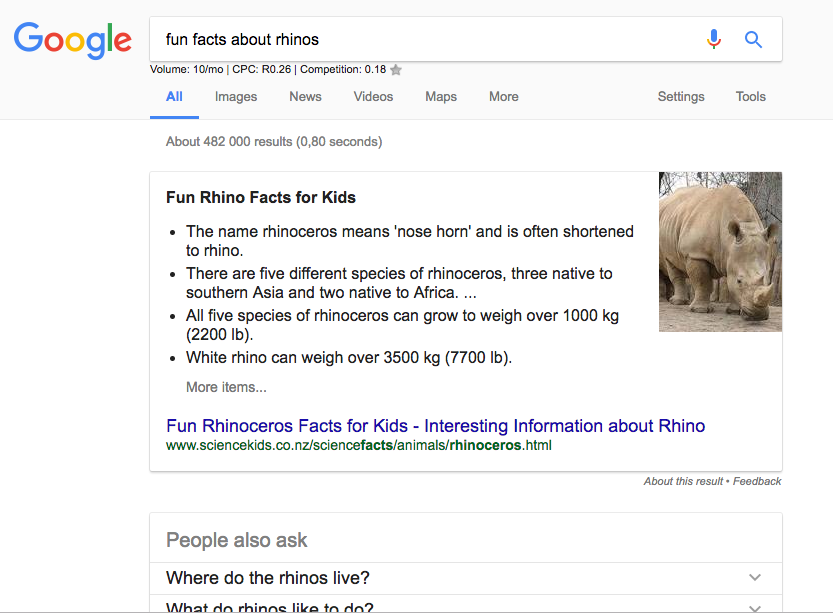Click 'About 482 000 results' text
This screenshot has height=613, width=833.
tap(274, 142)
